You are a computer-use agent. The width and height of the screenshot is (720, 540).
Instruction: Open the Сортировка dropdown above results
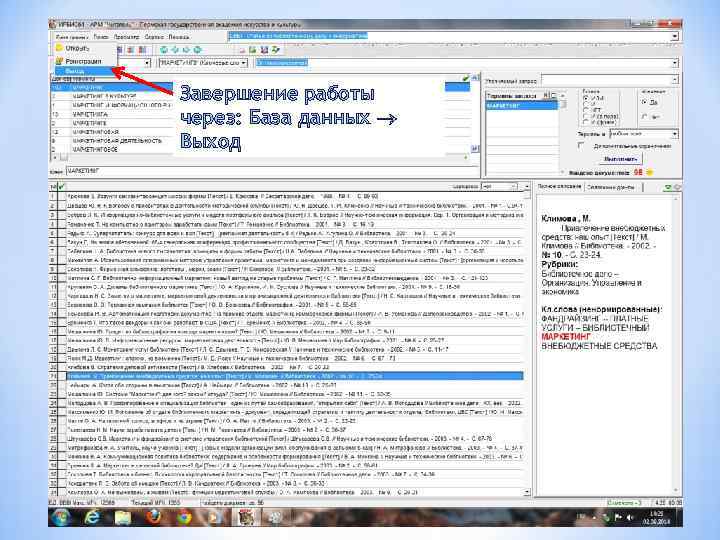point(514,186)
